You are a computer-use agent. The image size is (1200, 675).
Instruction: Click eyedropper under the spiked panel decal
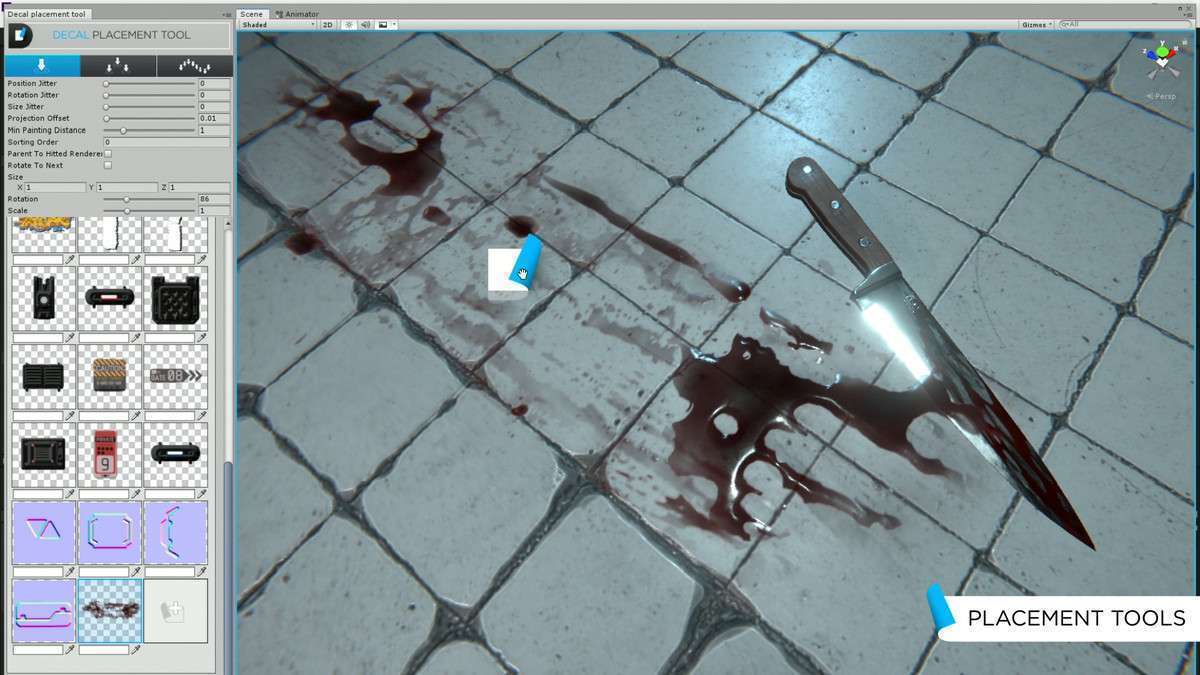pos(202,338)
